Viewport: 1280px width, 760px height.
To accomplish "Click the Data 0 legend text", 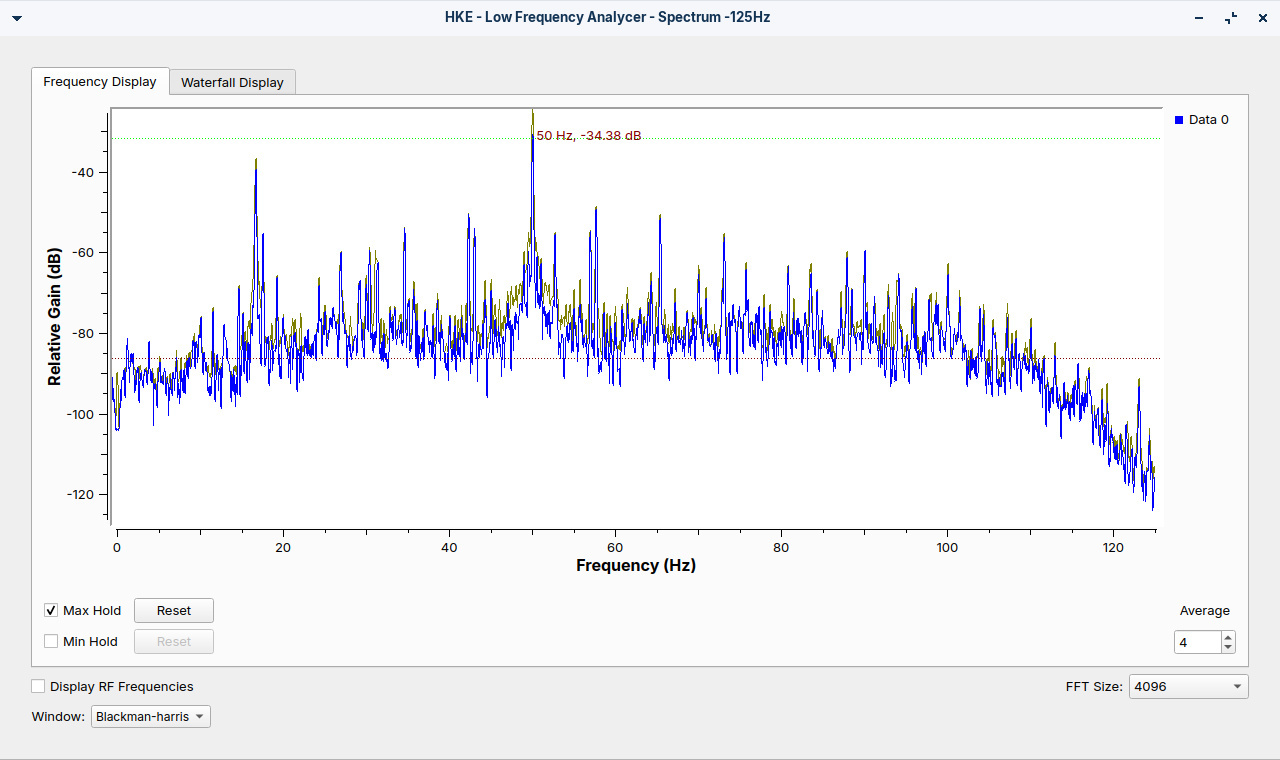I will [1208, 120].
